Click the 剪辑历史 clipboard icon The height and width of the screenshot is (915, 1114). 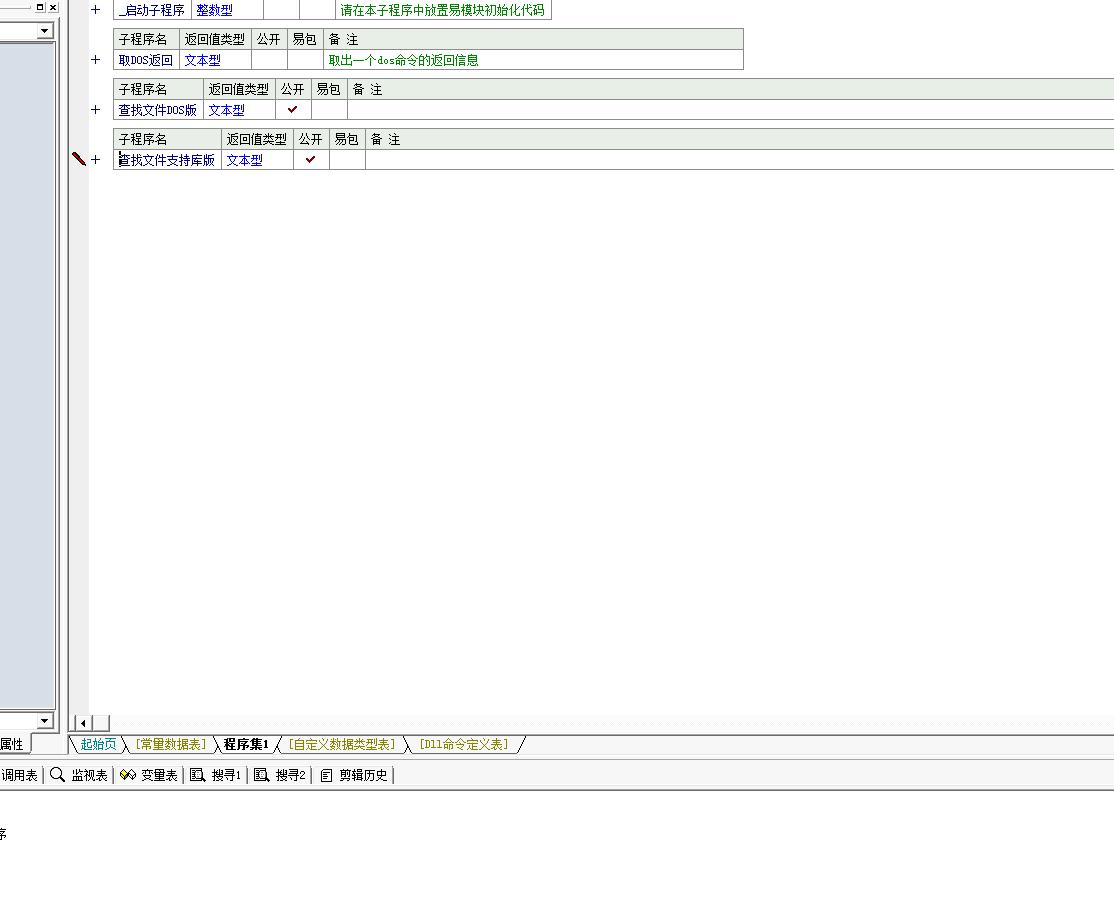pos(326,775)
